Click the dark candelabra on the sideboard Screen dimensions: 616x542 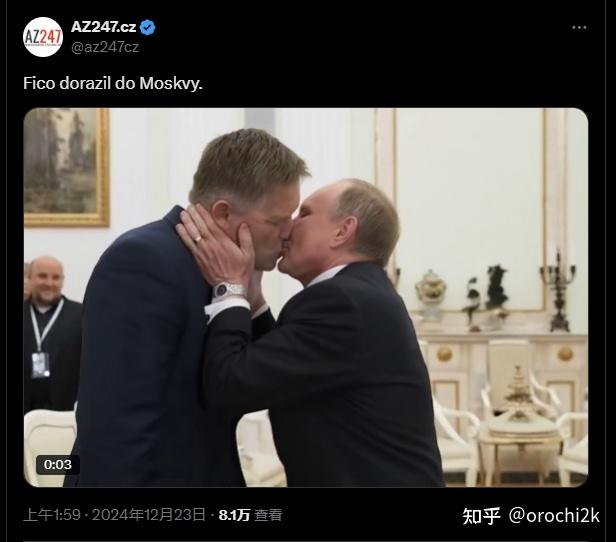pos(558,290)
